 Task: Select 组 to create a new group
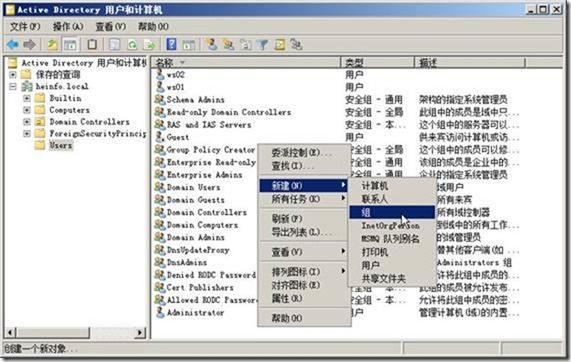tap(392, 212)
